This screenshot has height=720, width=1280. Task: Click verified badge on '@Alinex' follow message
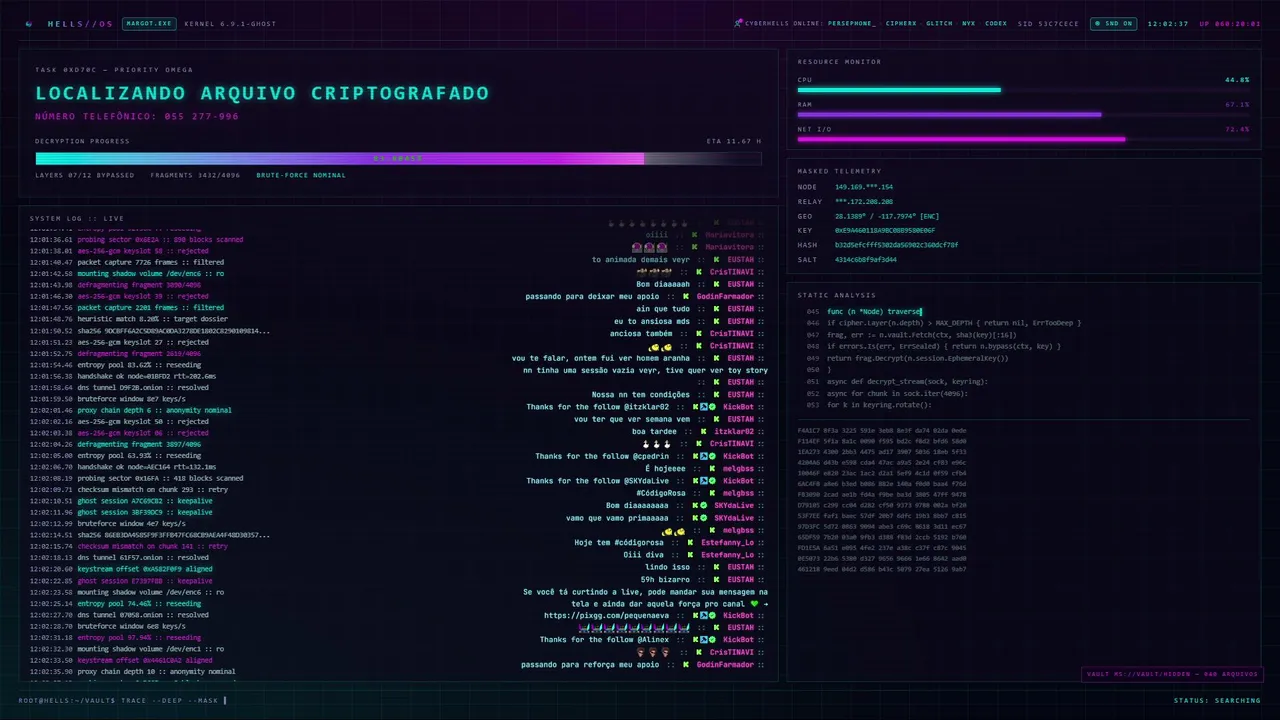tap(712, 639)
